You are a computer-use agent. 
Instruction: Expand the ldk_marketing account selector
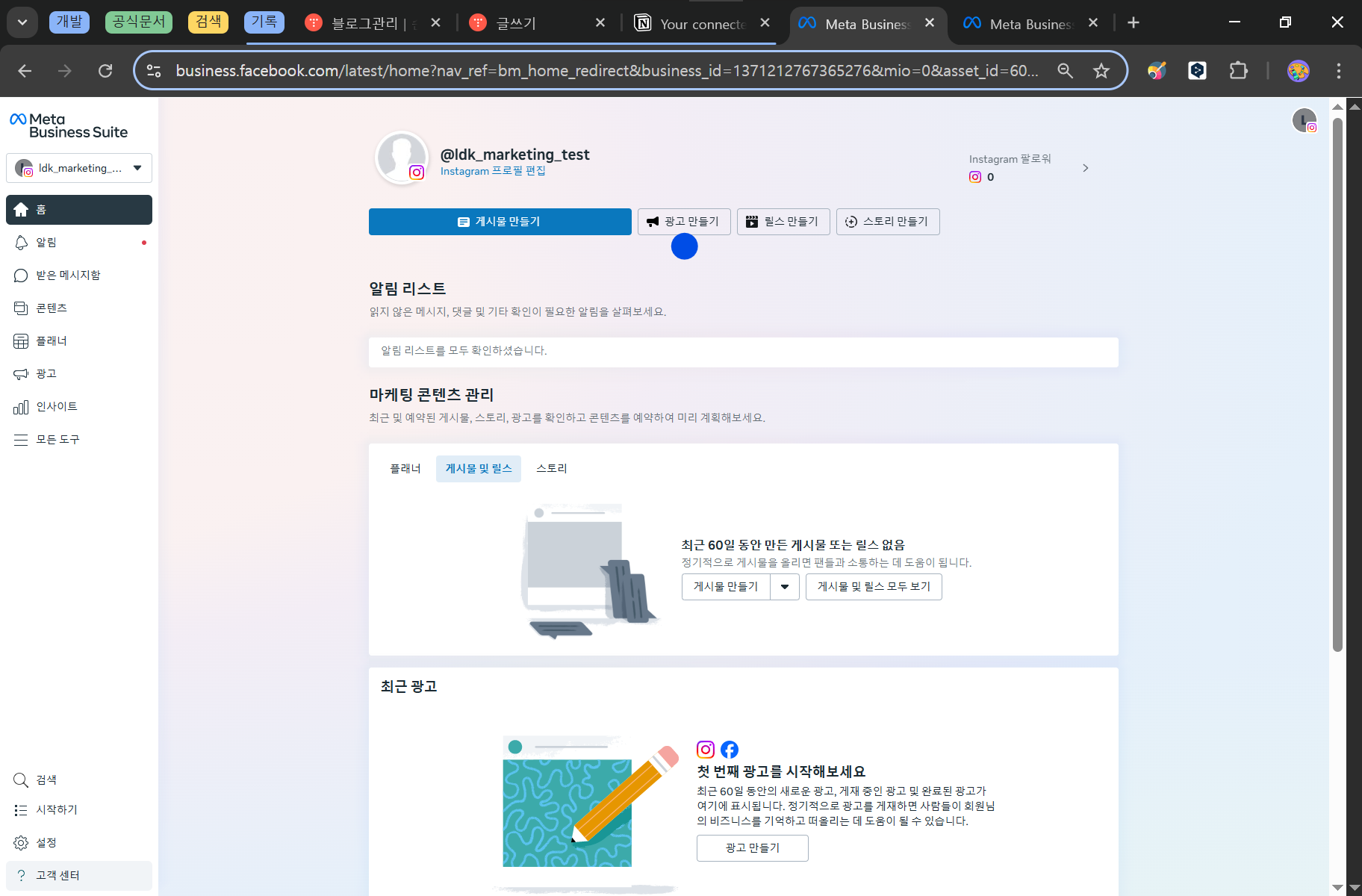(79, 168)
